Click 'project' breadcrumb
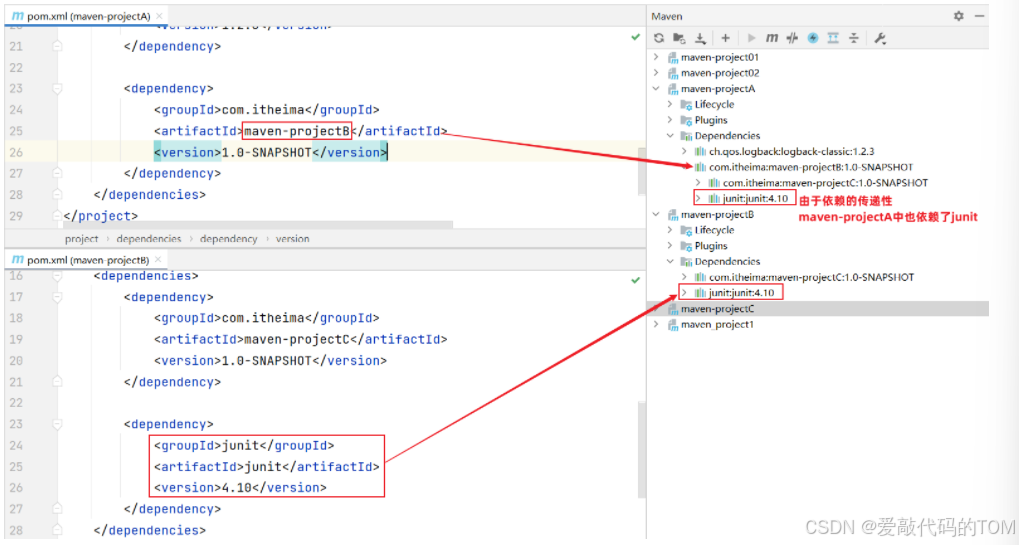The height and width of the screenshot is (545, 1019). pyautogui.click(x=81, y=238)
